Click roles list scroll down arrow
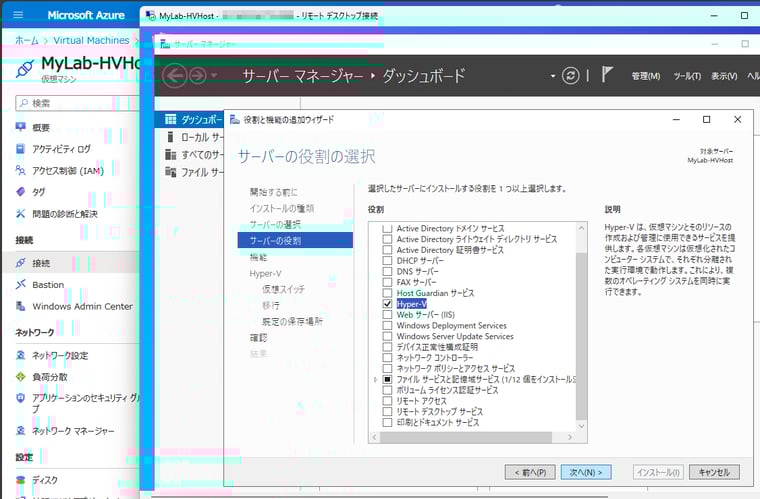This screenshot has width=760, height=499. coord(582,426)
